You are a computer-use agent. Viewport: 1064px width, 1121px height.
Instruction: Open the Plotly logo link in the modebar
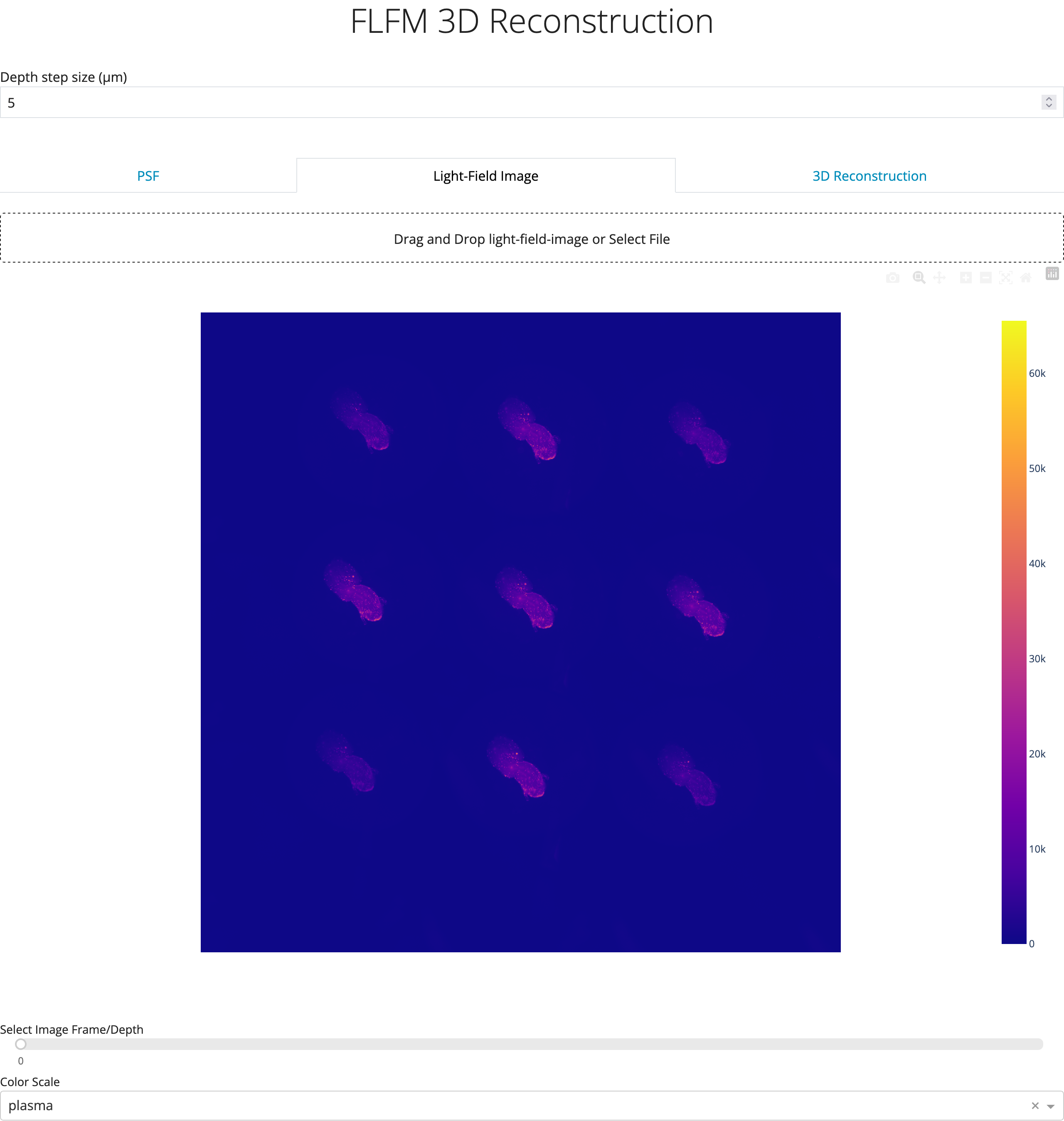coord(1052,274)
